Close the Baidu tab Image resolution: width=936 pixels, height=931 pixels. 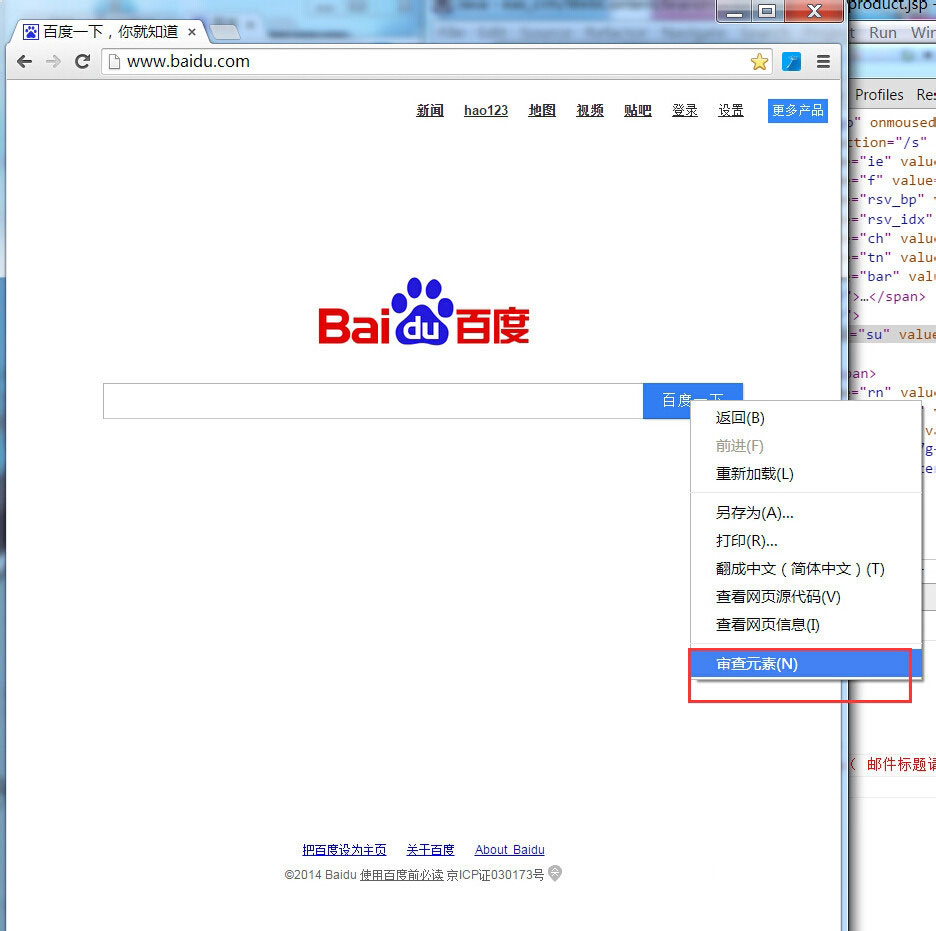[192, 32]
